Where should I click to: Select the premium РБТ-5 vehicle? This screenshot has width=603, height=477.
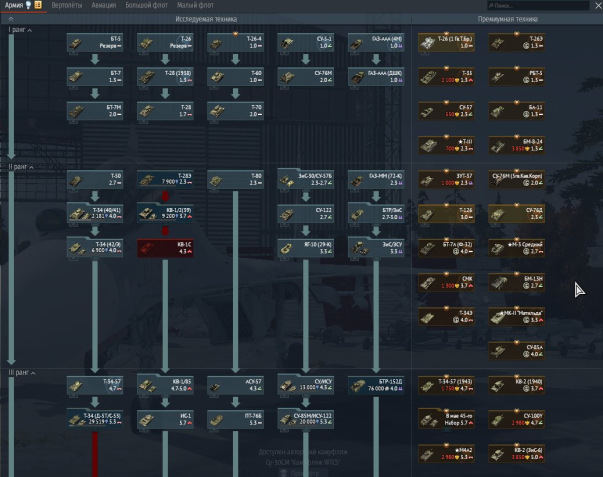click(x=516, y=76)
